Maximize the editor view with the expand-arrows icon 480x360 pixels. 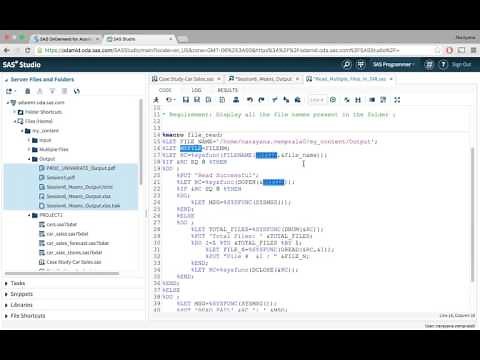tap(397, 100)
